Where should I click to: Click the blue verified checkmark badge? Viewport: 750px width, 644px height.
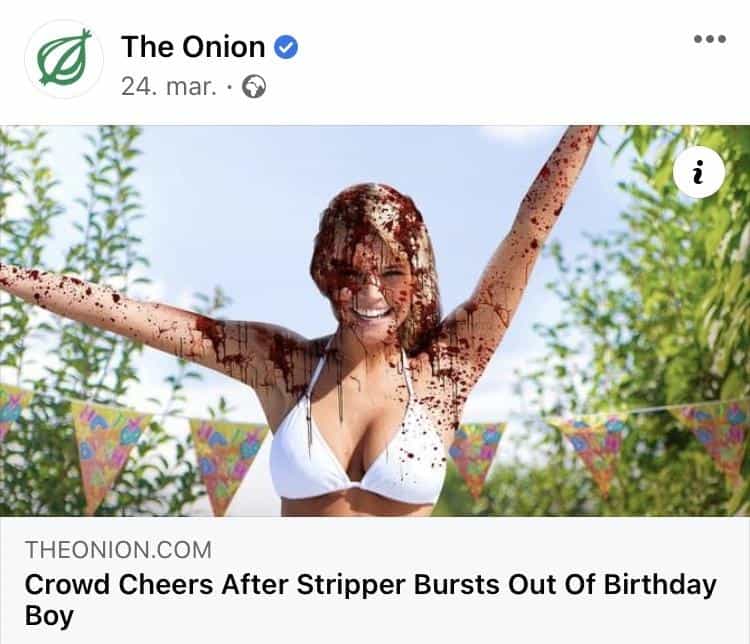(x=286, y=47)
